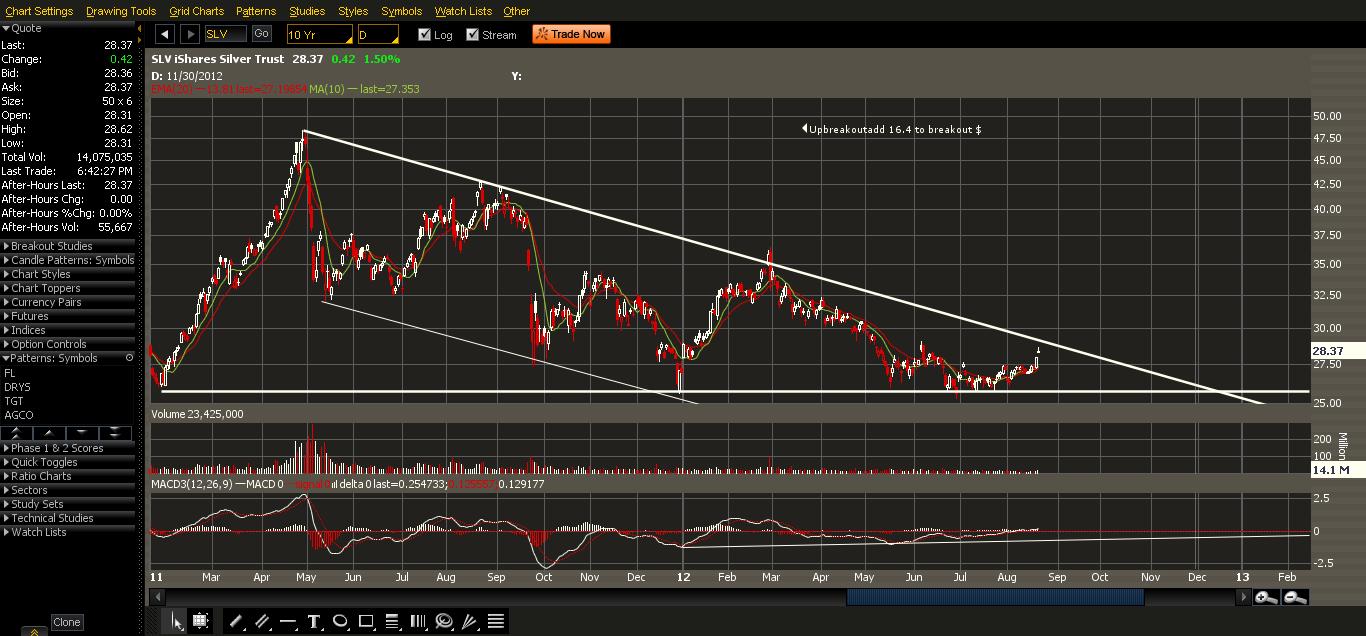Image resolution: width=1366 pixels, height=636 pixels.
Task: Expand Phase 1 & 2 Scores section
Action: (67, 448)
